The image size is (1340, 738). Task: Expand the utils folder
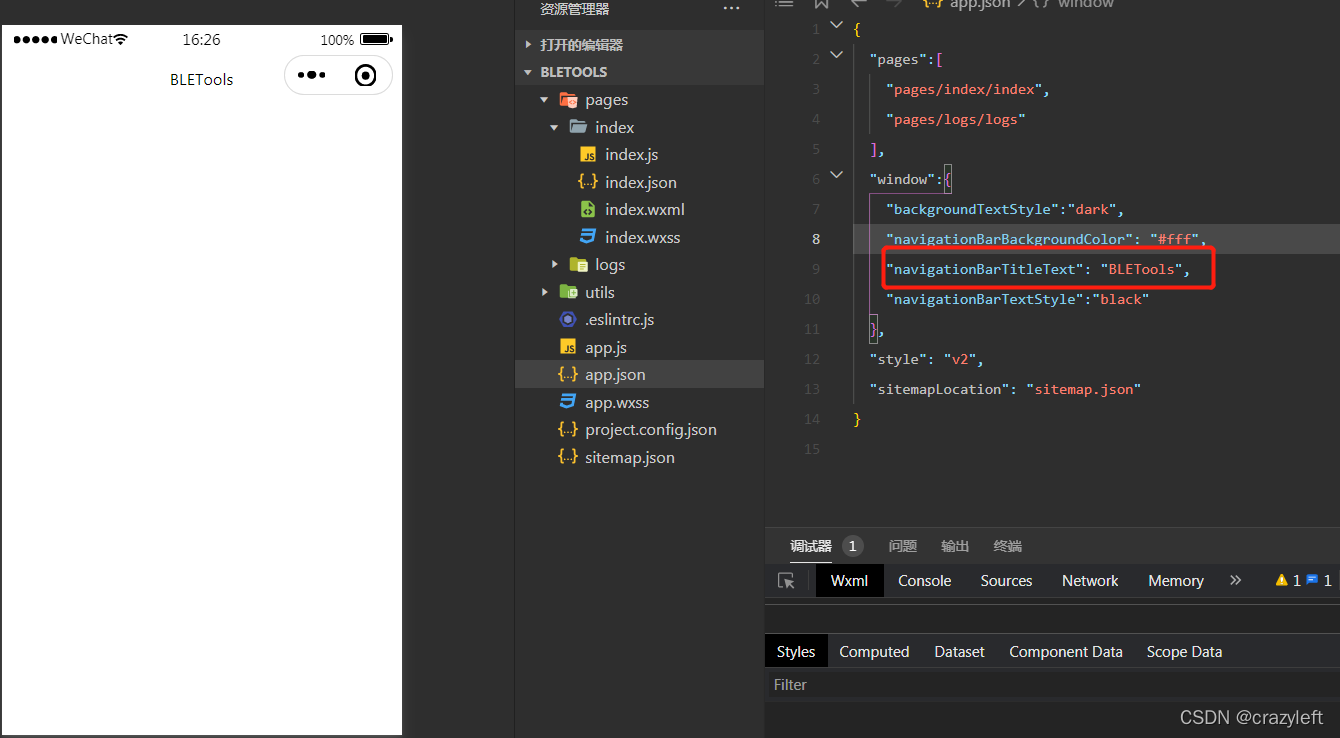click(x=545, y=292)
